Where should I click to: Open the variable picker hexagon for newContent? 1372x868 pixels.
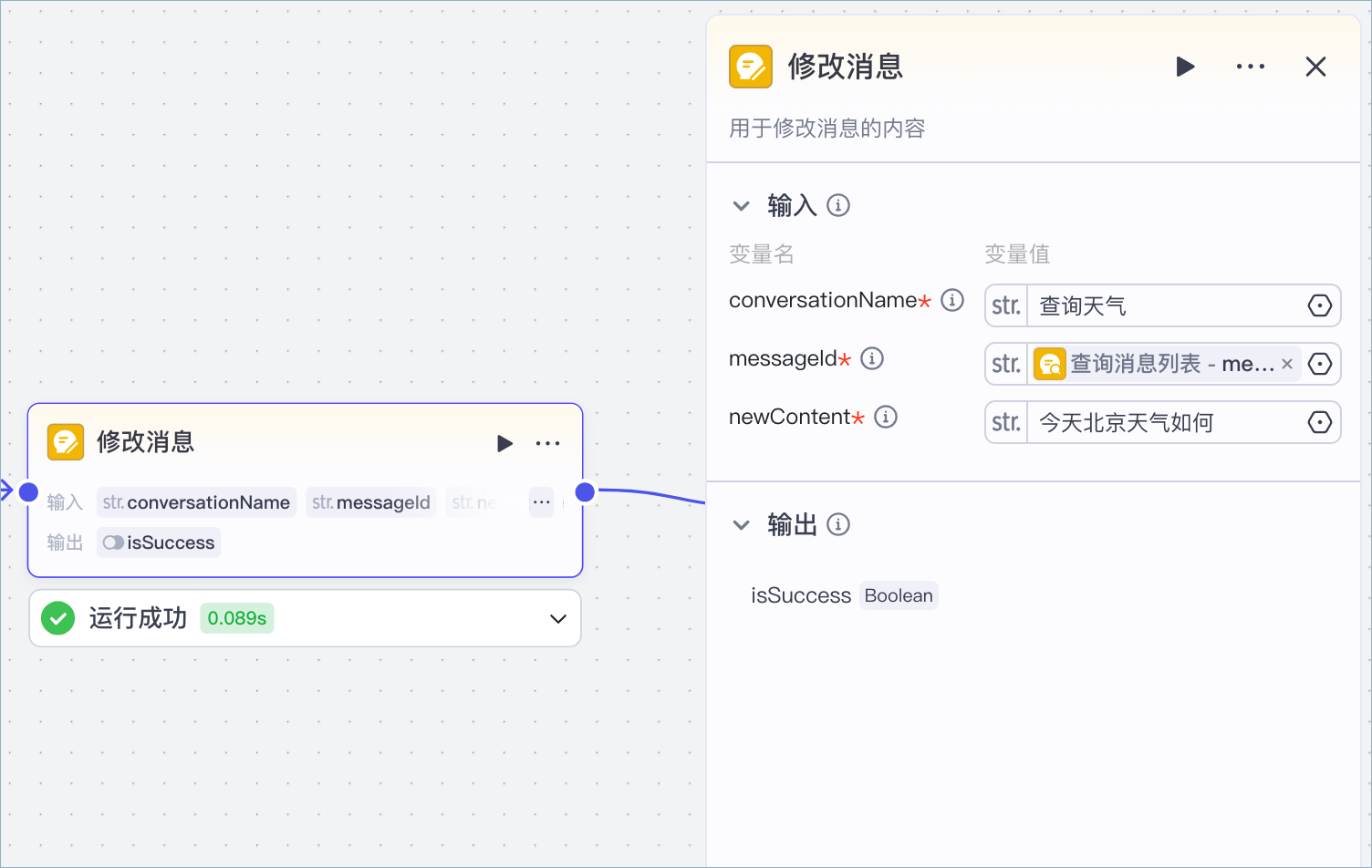click(x=1320, y=422)
